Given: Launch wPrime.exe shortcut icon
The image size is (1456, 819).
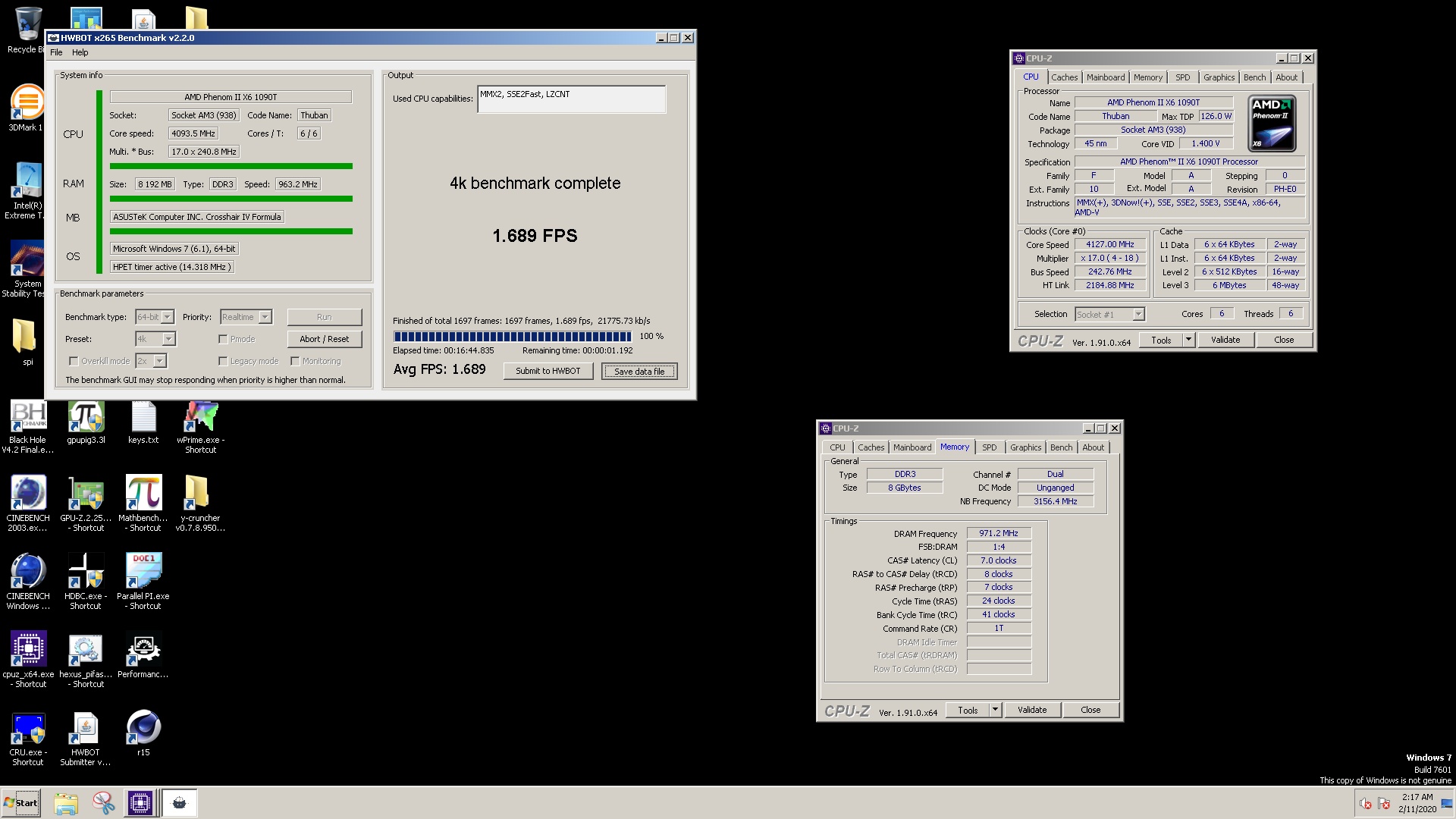Looking at the screenshot, I should point(201,428).
